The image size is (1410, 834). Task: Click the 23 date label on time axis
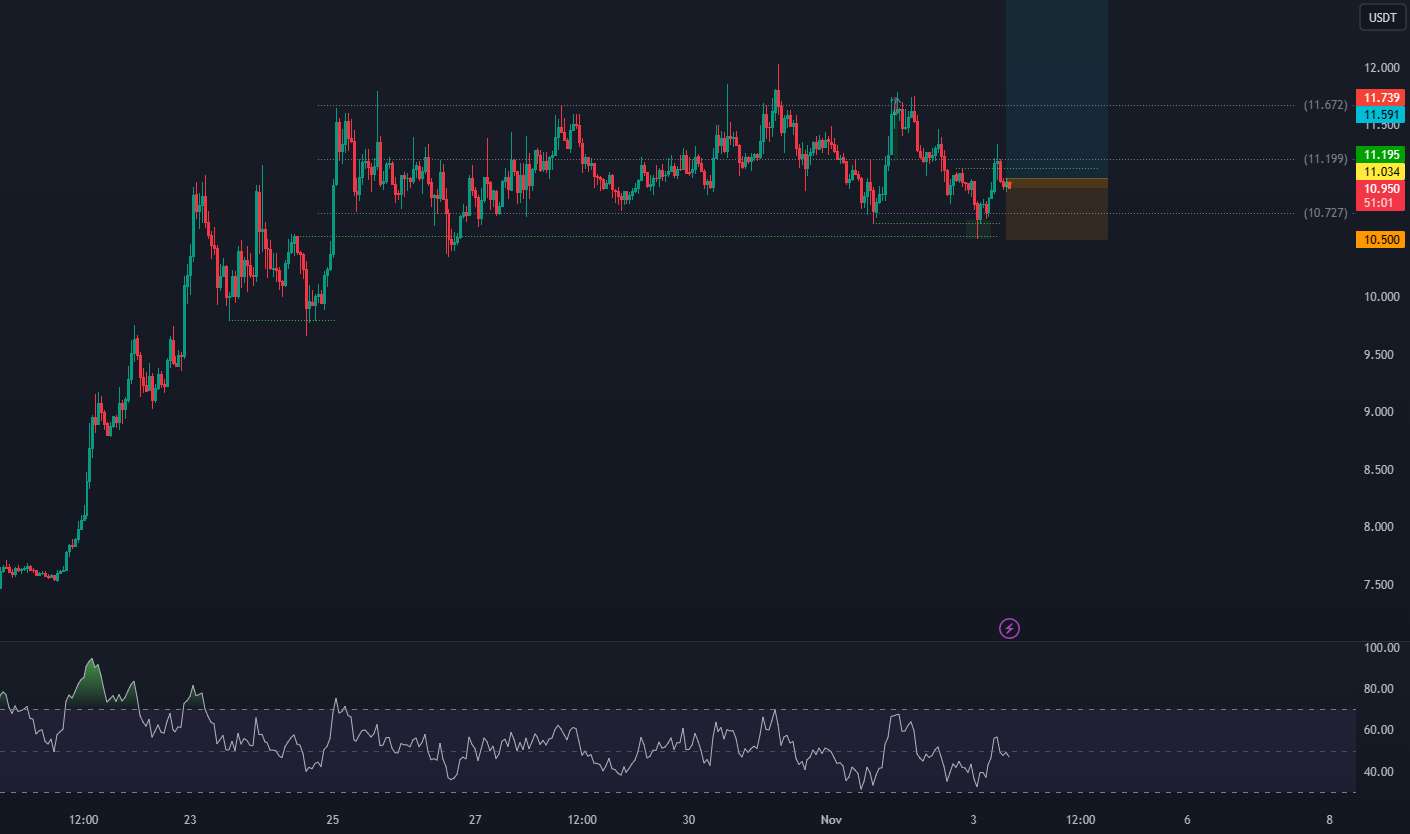[190, 819]
